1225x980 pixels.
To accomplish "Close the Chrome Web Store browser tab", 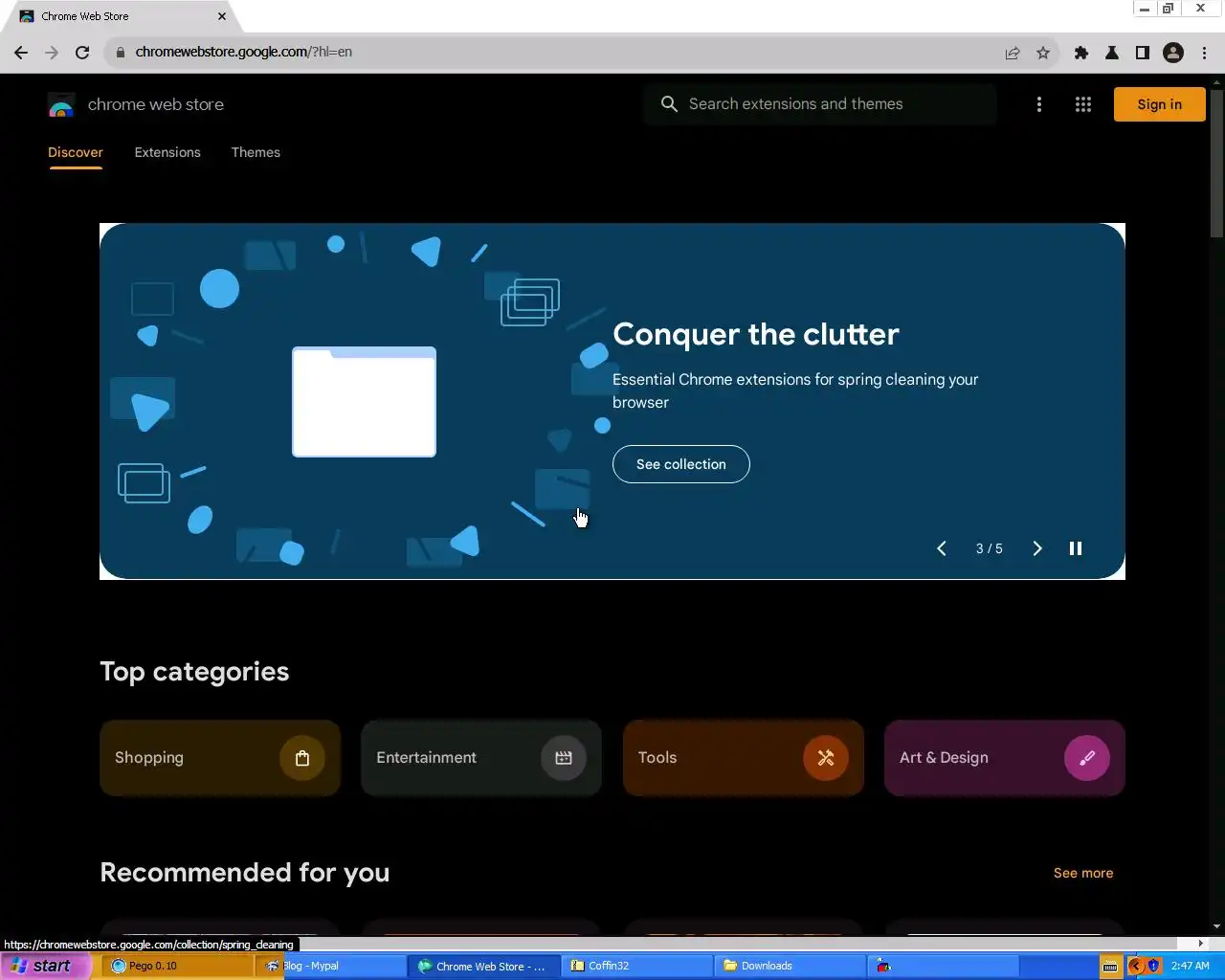I will 222,16.
